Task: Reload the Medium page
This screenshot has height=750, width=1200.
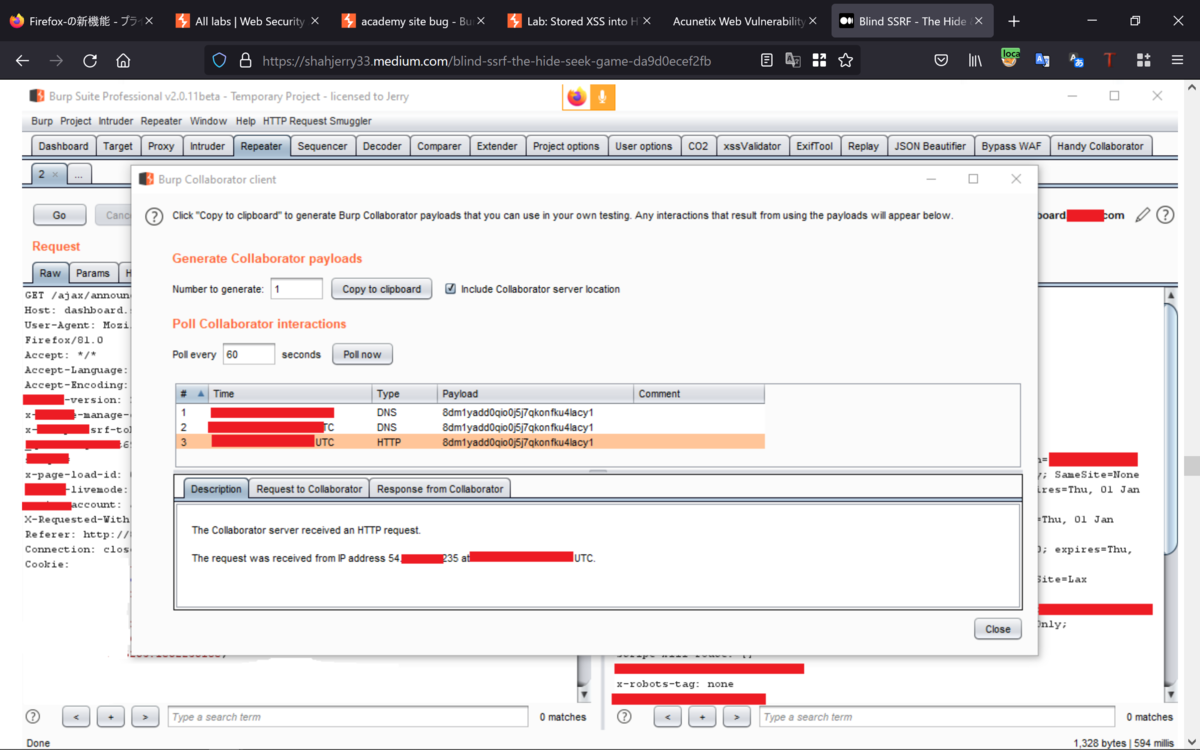Action: (x=90, y=61)
